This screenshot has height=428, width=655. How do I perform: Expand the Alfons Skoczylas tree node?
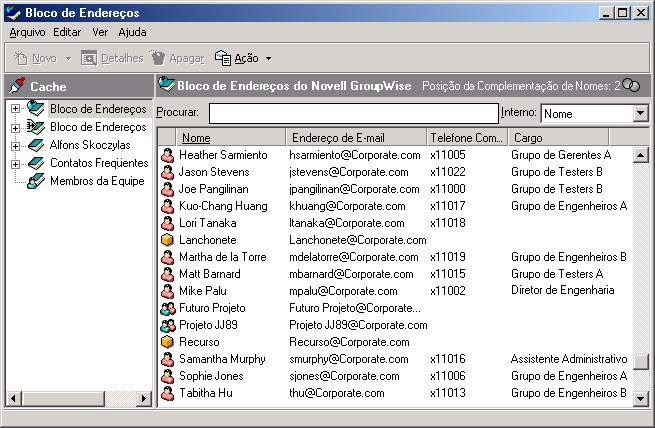click(x=16, y=145)
